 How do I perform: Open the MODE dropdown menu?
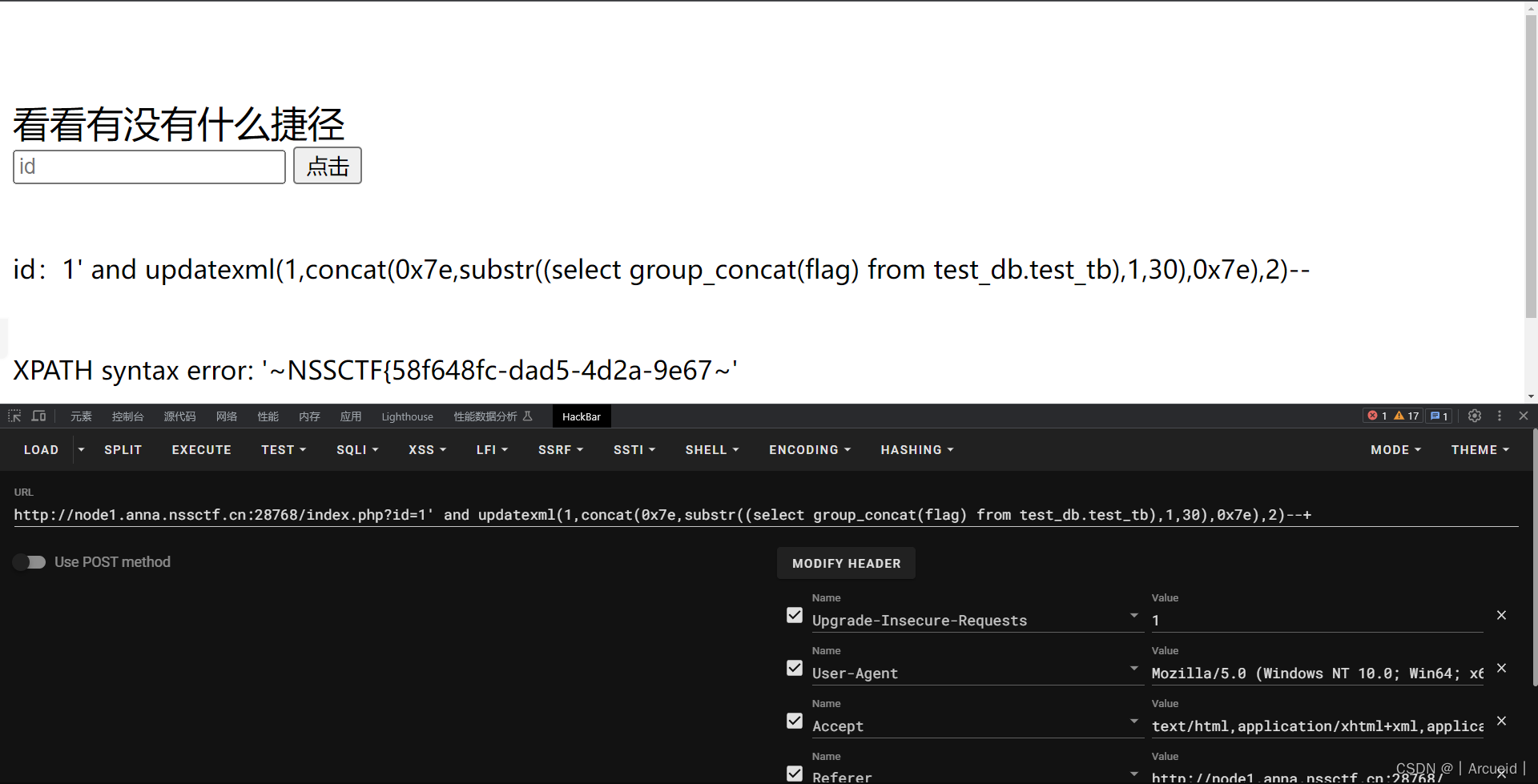1395,450
